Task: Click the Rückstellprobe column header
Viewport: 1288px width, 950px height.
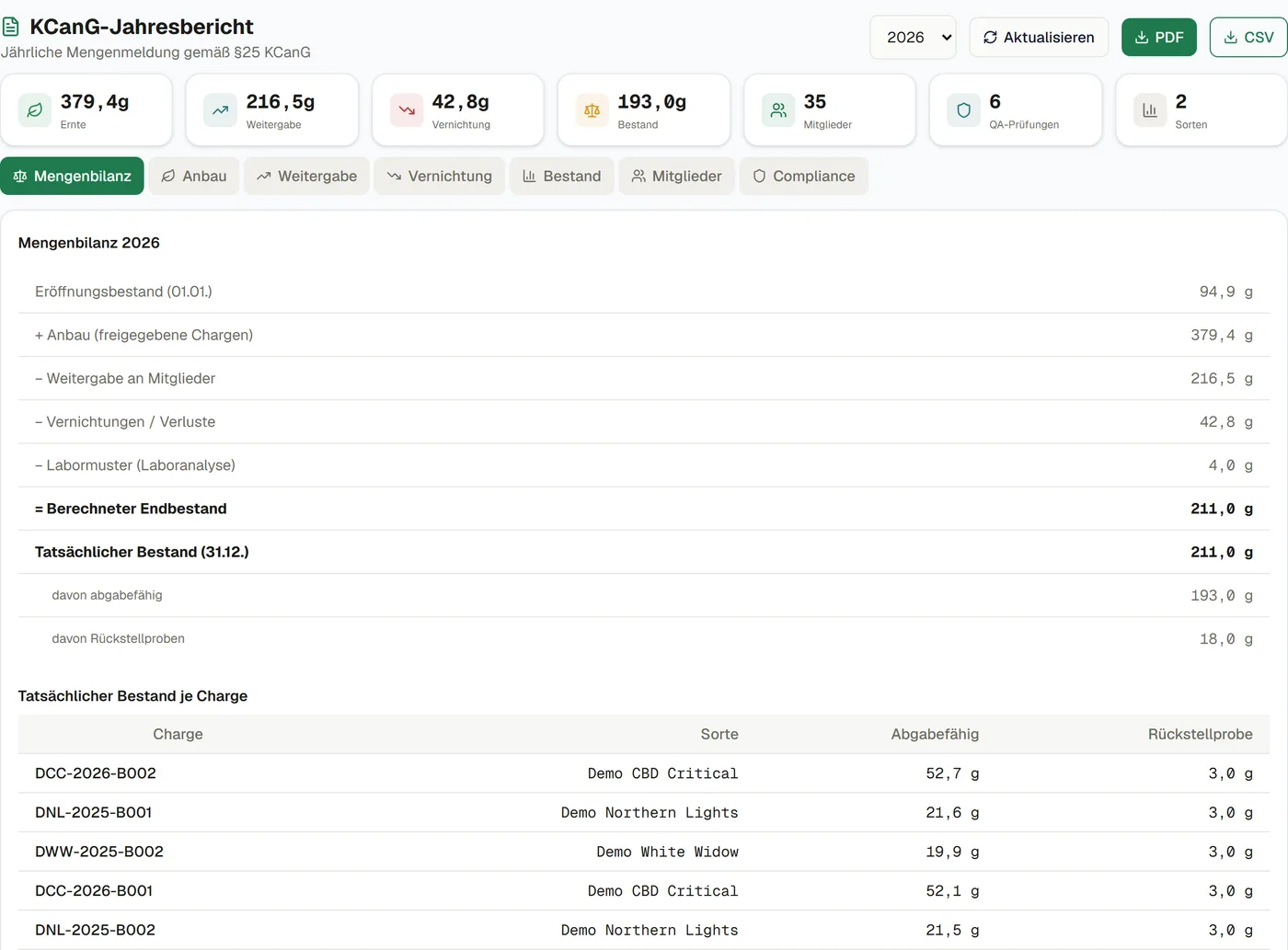Action: pyautogui.click(x=1201, y=734)
